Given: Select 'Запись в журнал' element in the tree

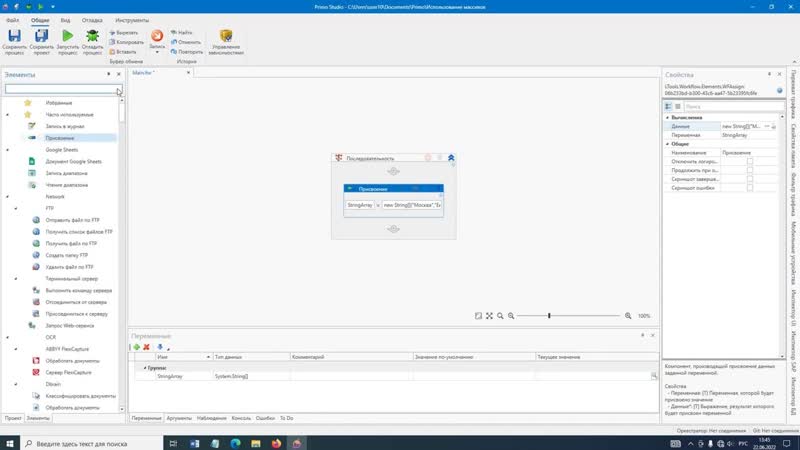Looking at the screenshot, I should (x=65, y=126).
